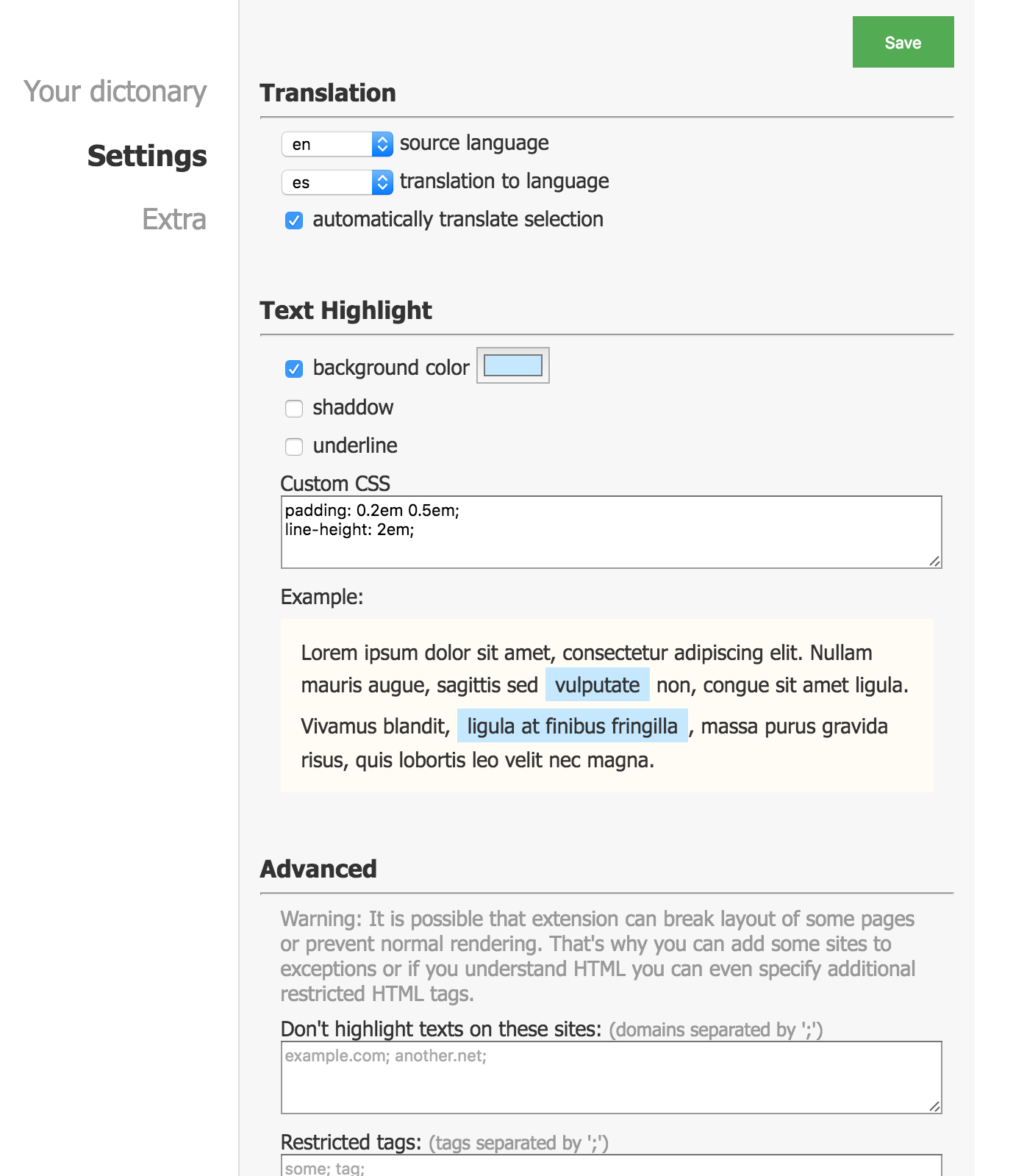The width and height of the screenshot is (1013, 1176).
Task: Enable the underline checkbox
Action: [294, 447]
